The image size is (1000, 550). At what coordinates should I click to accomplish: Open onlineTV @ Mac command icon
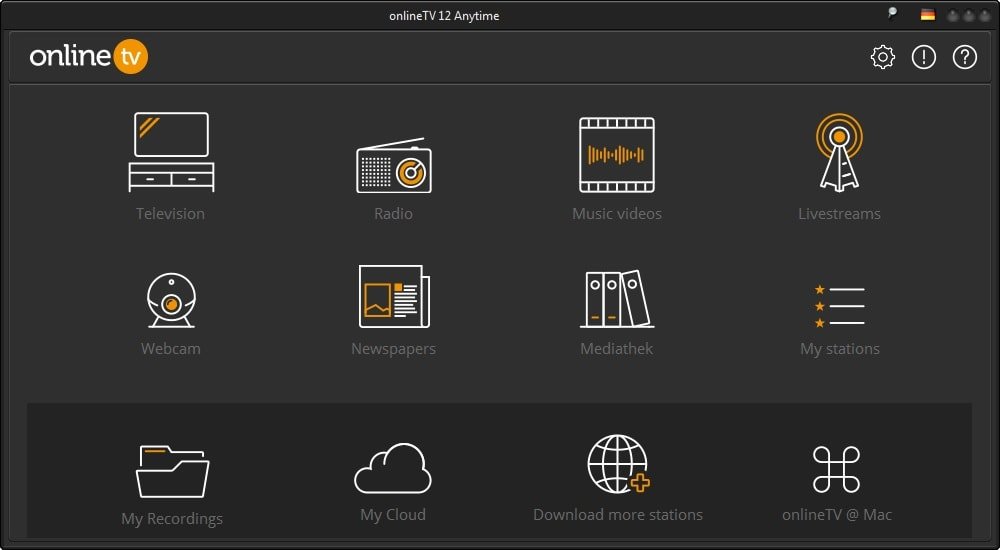pos(836,469)
